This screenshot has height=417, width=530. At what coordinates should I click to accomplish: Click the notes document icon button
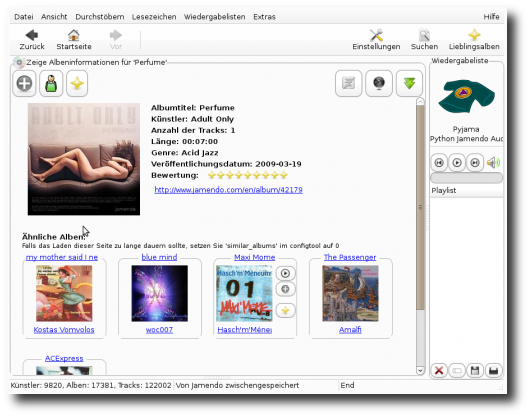point(348,83)
